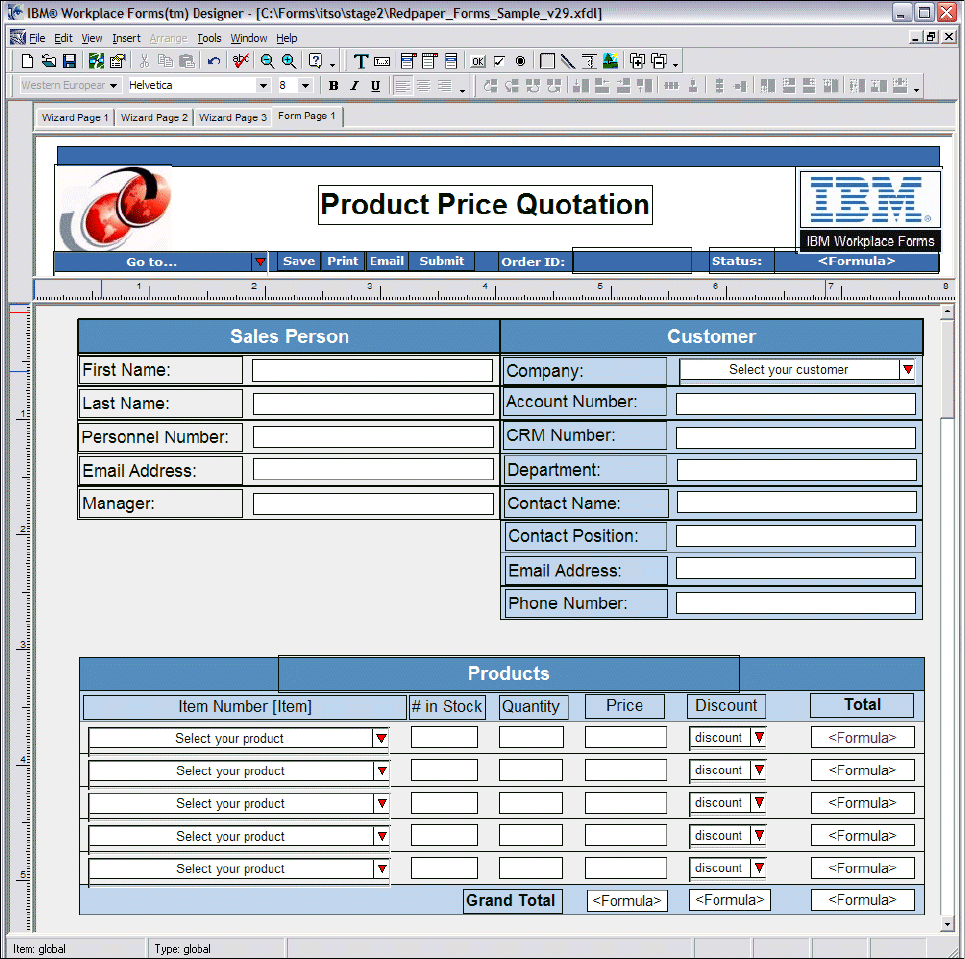
Task: Open third row discount dropdown
Action: 759,803
